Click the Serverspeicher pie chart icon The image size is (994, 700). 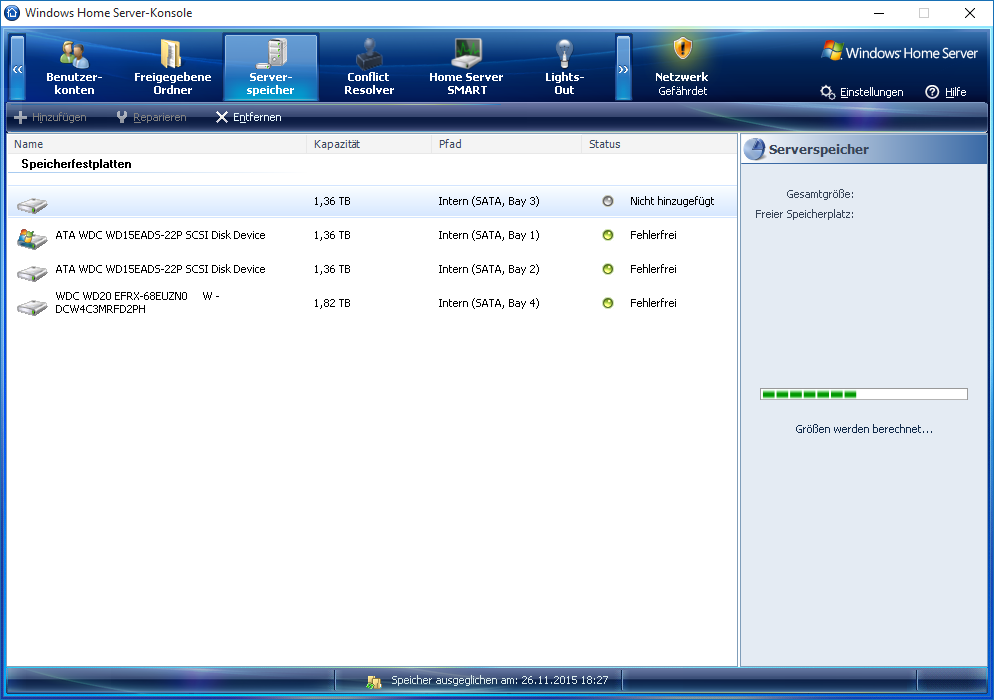(754, 149)
